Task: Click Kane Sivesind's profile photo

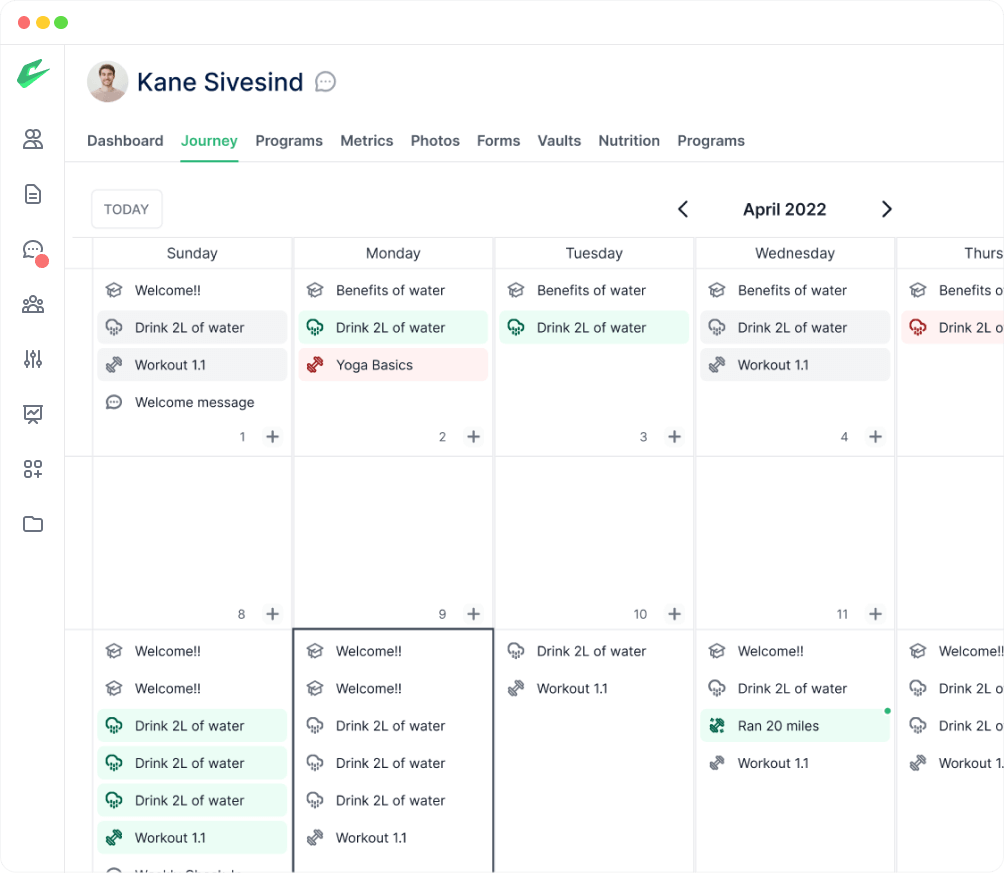Action: tap(108, 82)
